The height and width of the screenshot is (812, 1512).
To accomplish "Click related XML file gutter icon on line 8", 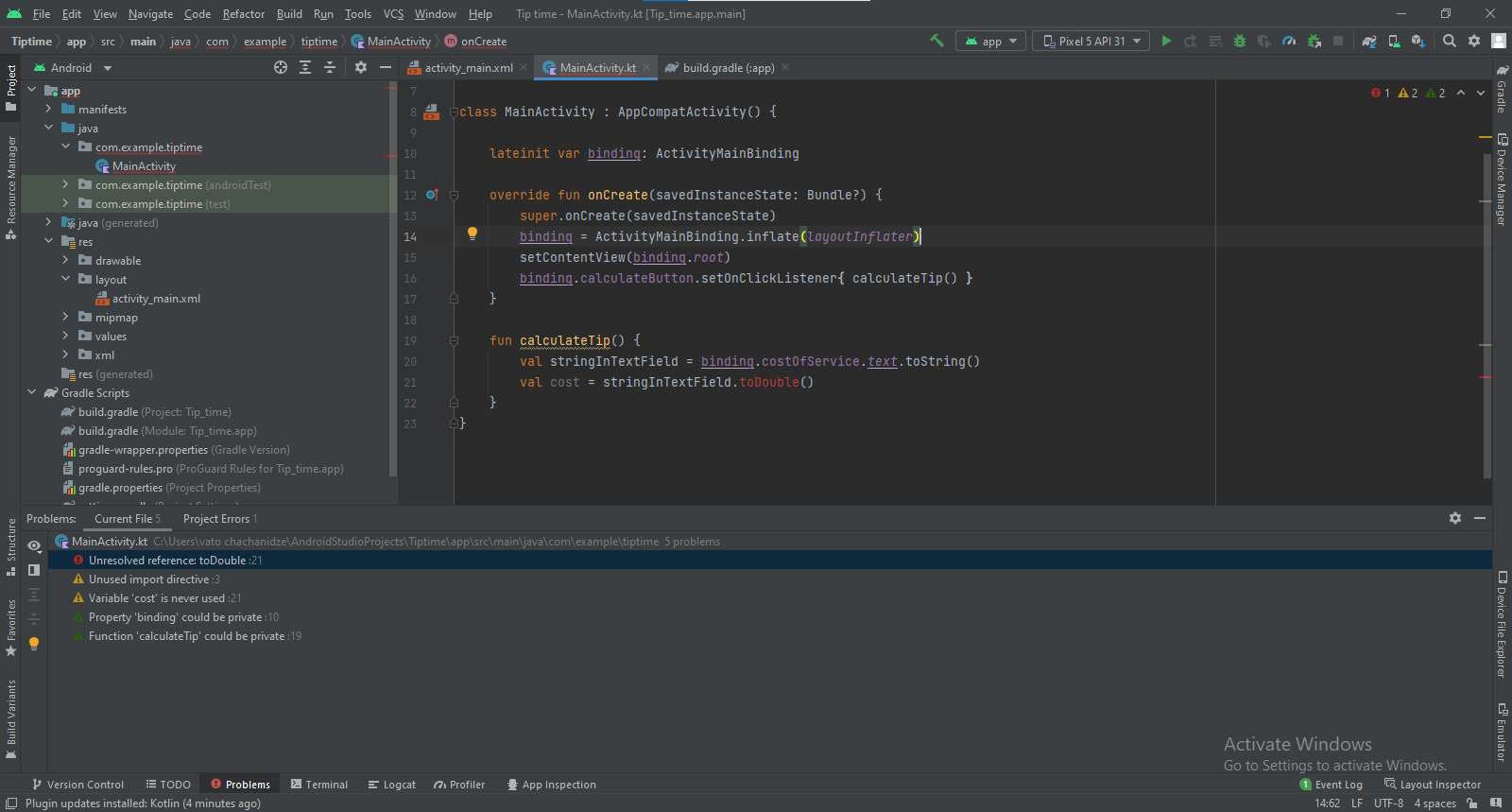I will 431,112.
